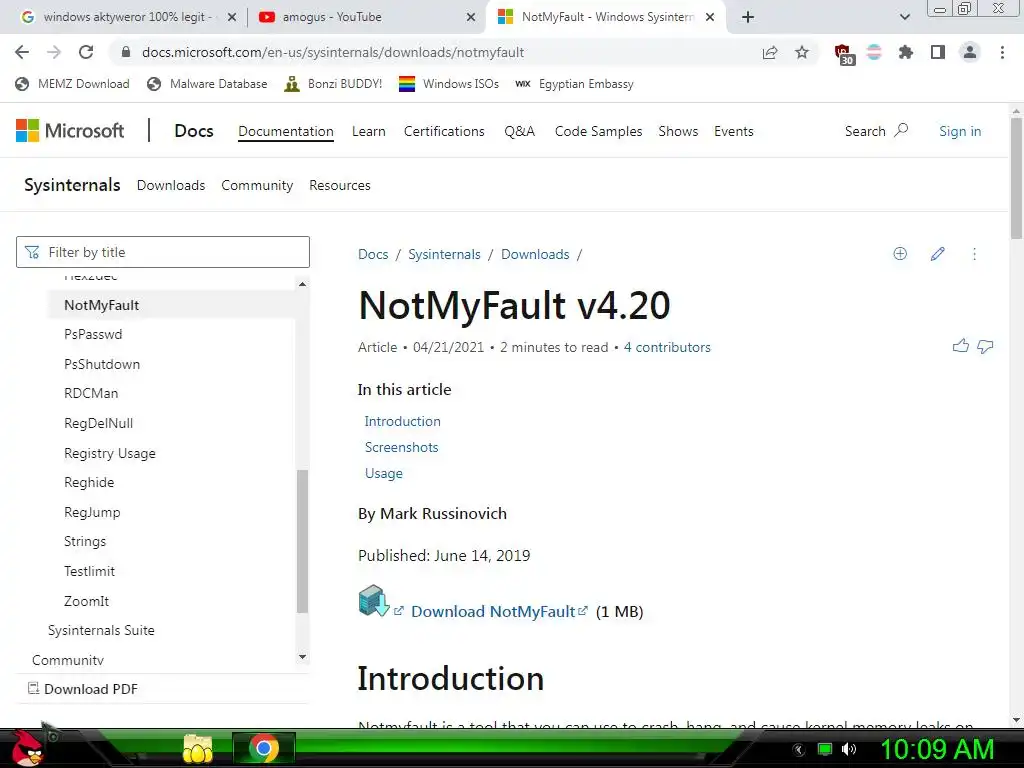Open the Bonzi BUDDY! bookmark
This screenshot has width=1024, height=768.
pyautogui.click(x=333, y=84)
